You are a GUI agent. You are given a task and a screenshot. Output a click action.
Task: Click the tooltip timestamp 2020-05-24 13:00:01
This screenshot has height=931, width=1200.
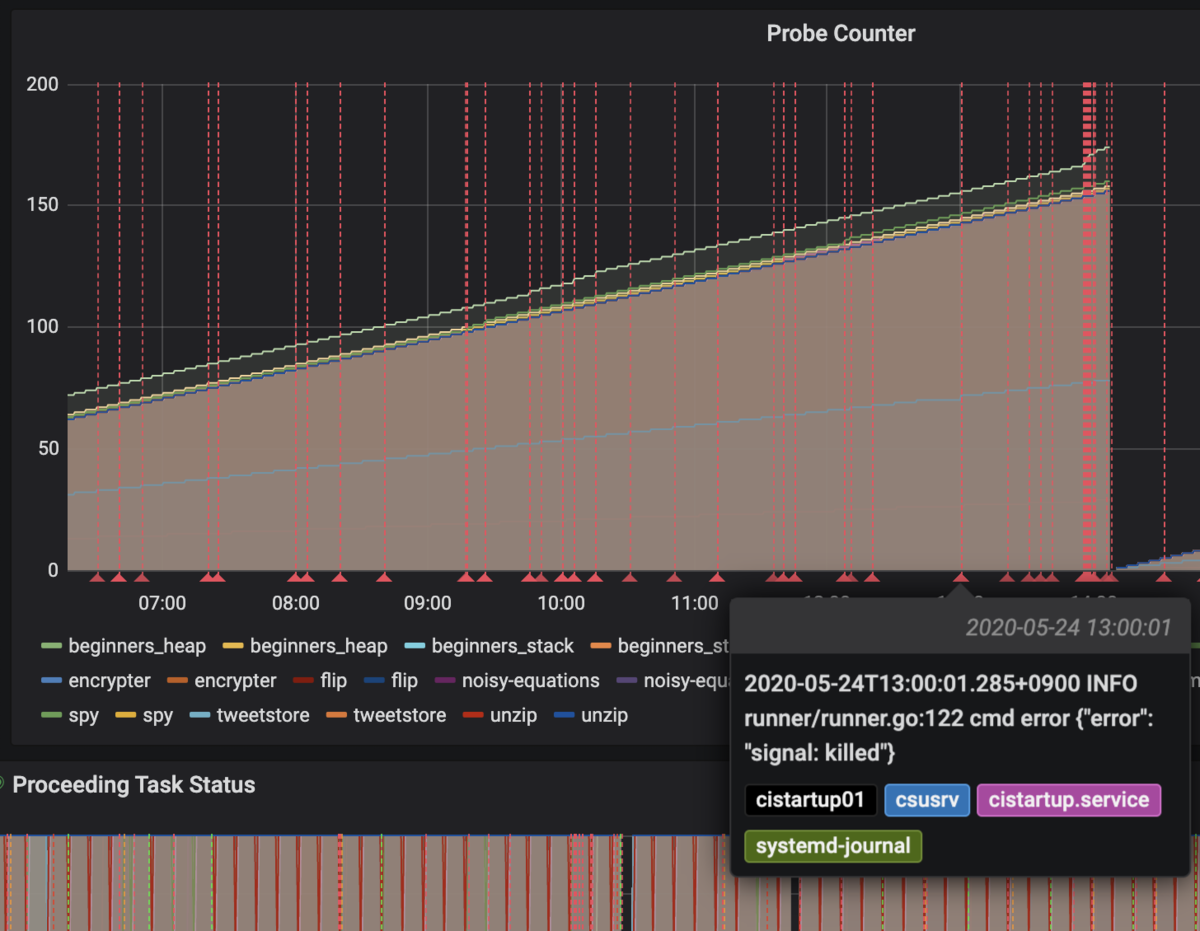tap(1068, 628)
